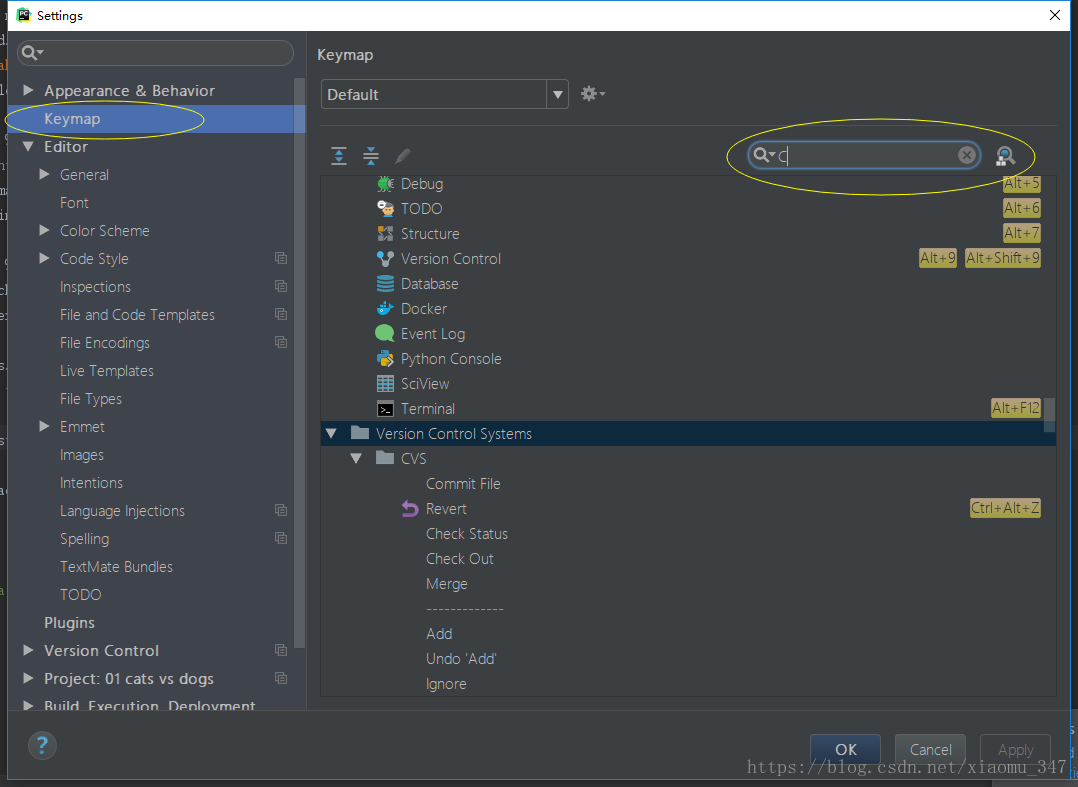This screenshot has width=1078, height=787.
Task: Collapse Version Control Systems group
Action: click(x=331, y=434)
